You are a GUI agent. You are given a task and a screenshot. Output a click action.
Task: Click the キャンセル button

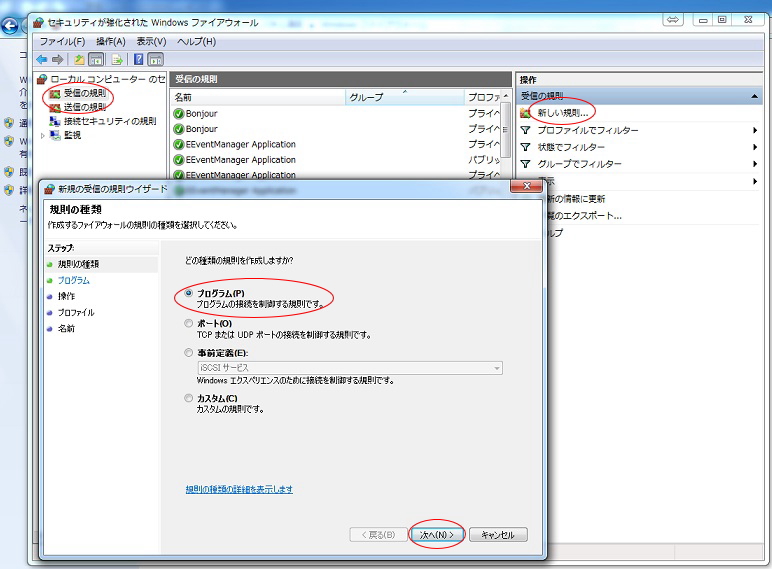tap(498, 535)
